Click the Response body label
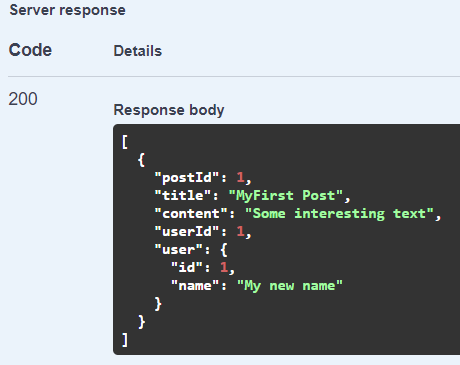Viewport: 460px width, 365px height. [169, 110]
